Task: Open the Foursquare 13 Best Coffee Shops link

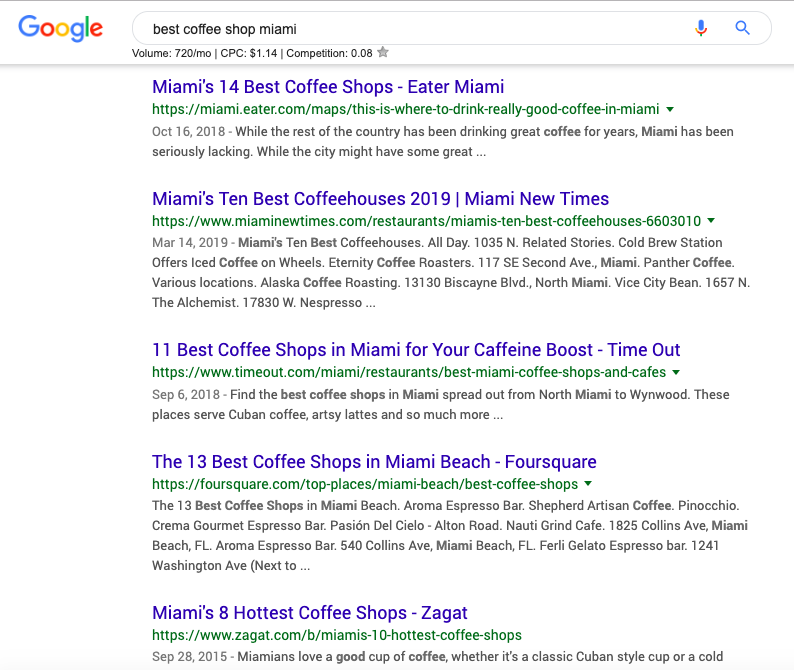Action: pyautogui.click(x=374, y=462)
